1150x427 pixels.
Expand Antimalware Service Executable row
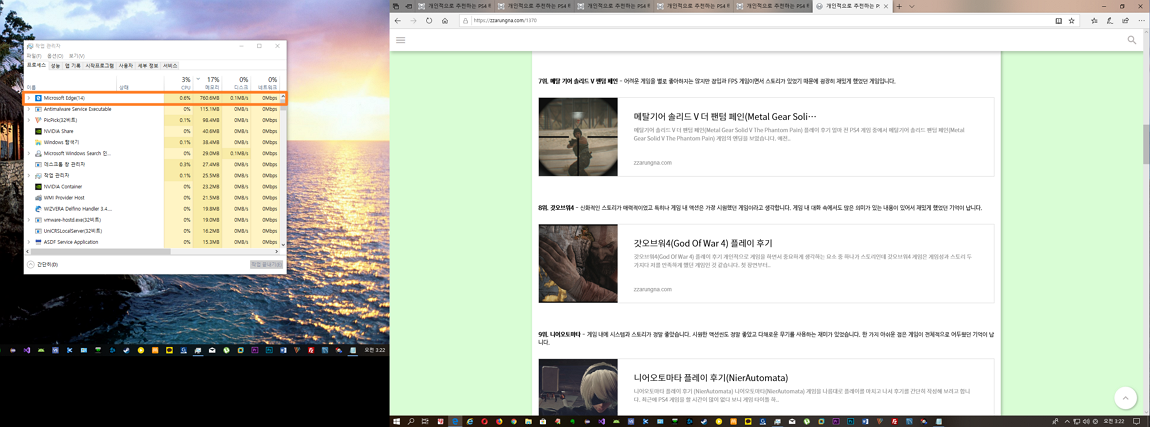29,109
